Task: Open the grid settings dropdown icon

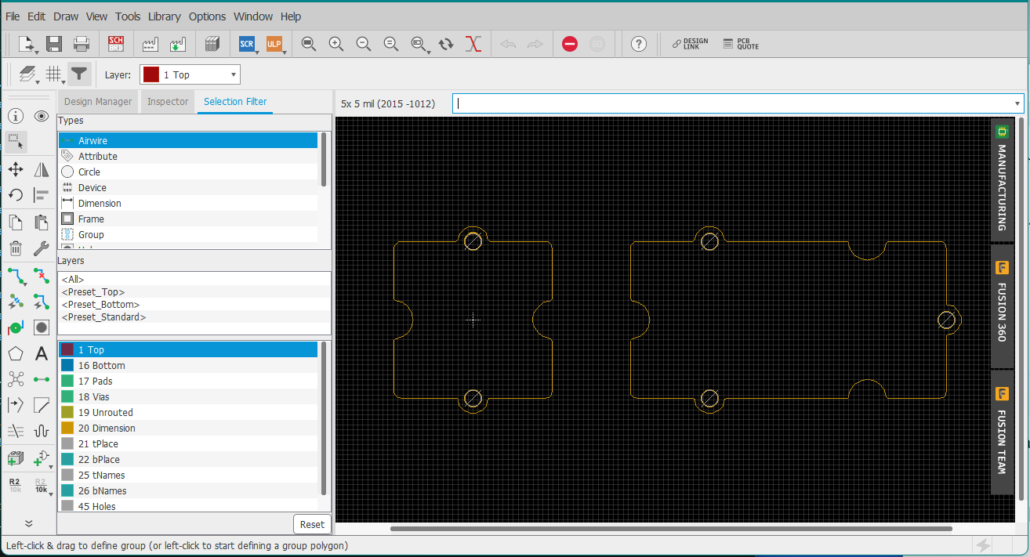Action: coord(53,74)
